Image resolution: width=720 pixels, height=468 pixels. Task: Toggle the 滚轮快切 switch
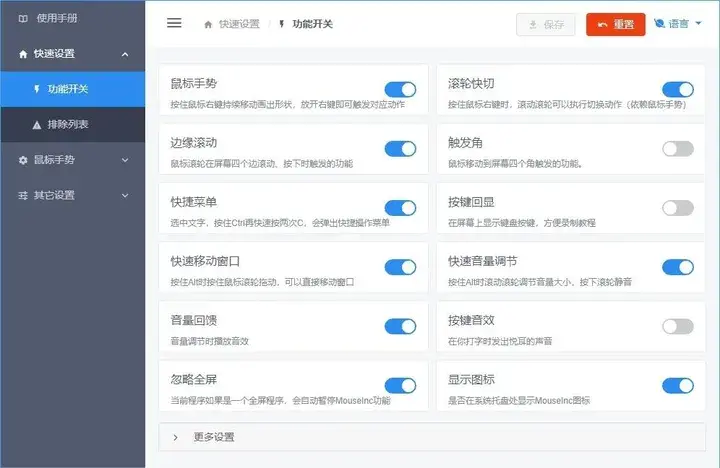point(678,90)
